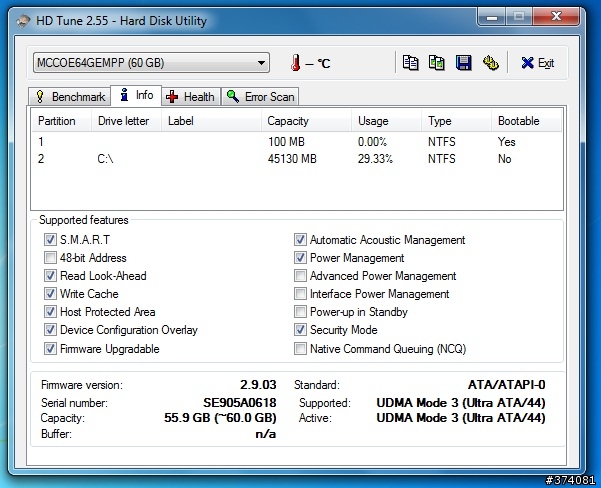Screen dimensions: 601x488
Task: Click the Type column header
Action: pos(456,121)
